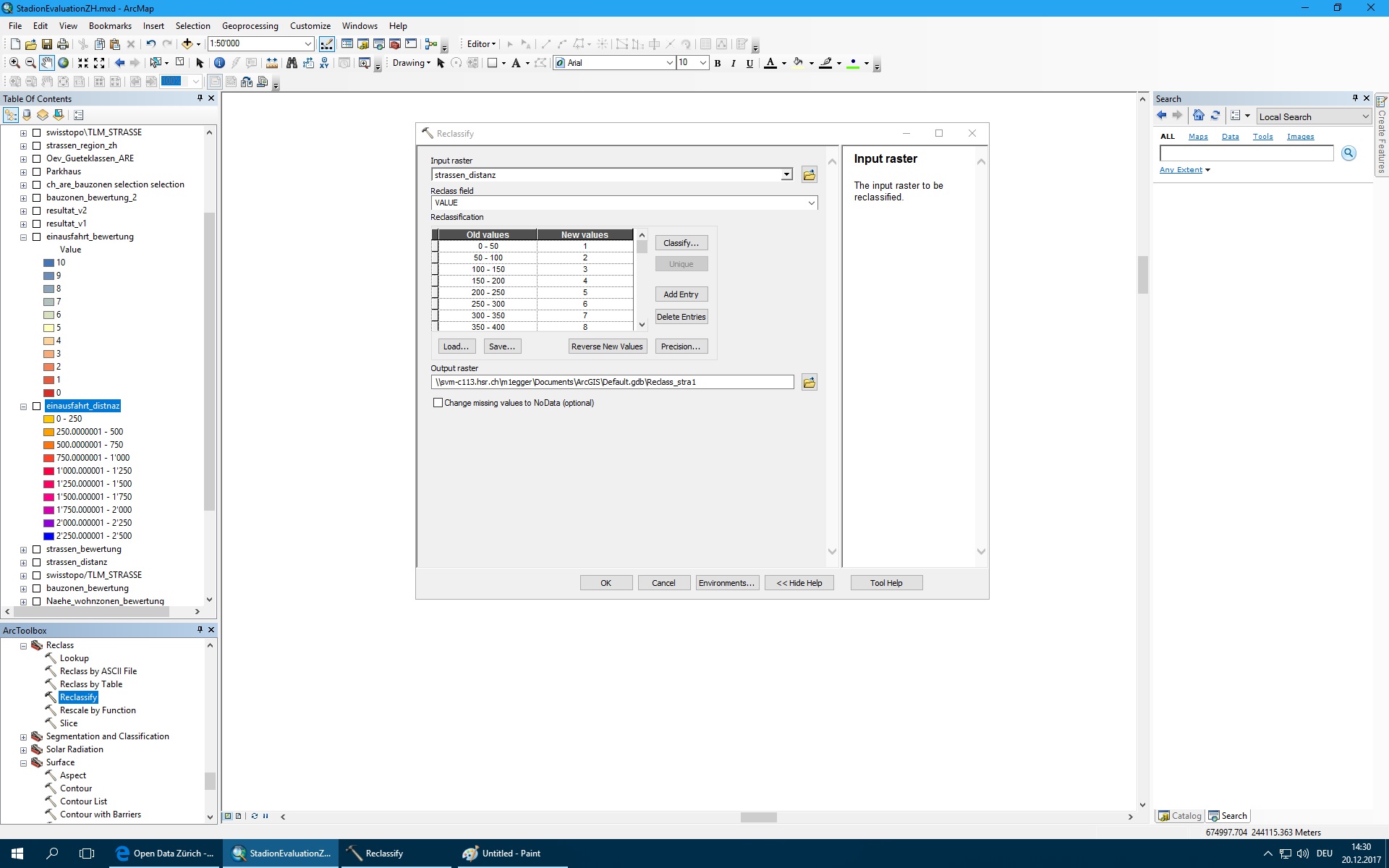The height and width of the screenshot is (868, 1389).
Task: Click the dark blue swatch for value 10
Action: click(x=48, y=263)
